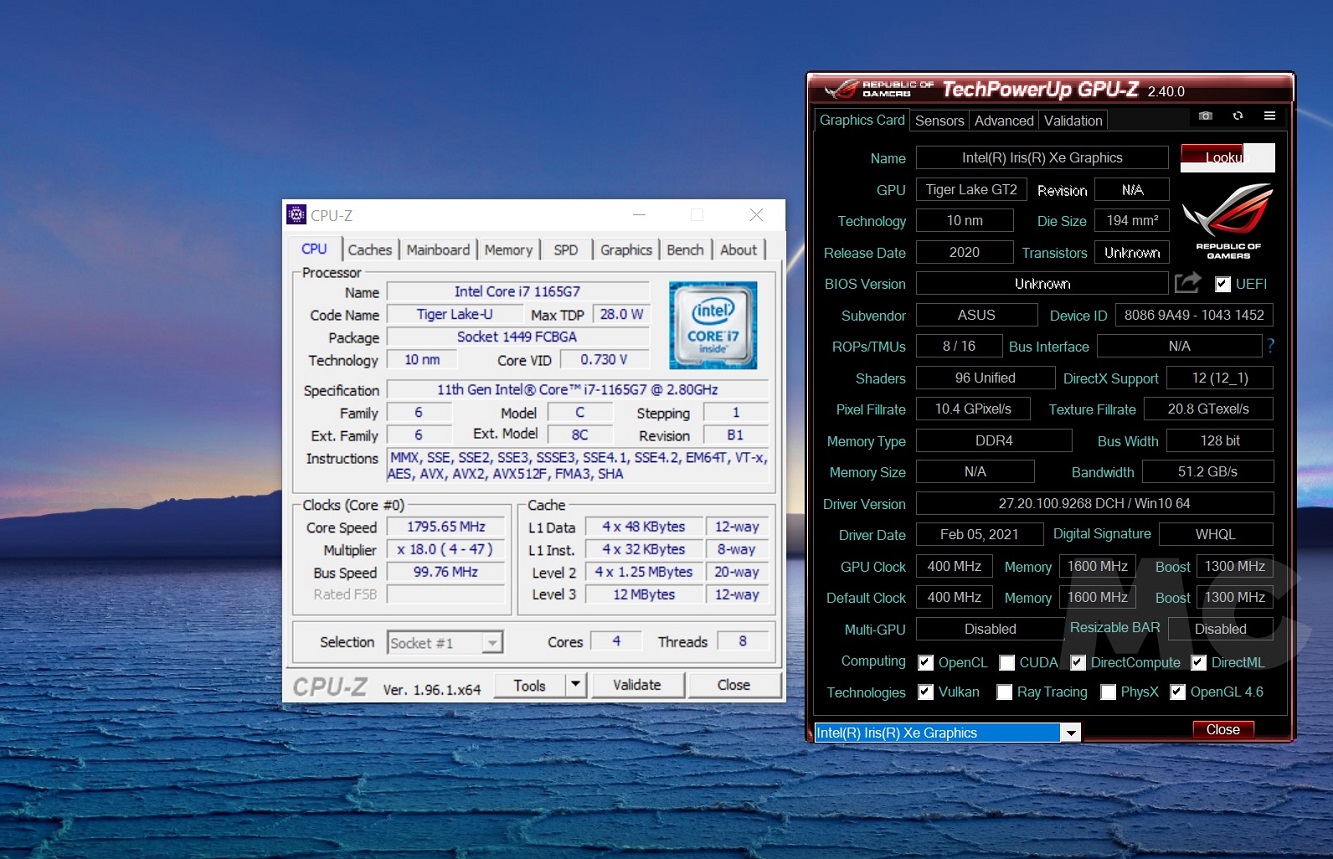1333x859 pixels.
Task: Click the Lookup button in GPU-Z
Action: tap(1227, 158)
